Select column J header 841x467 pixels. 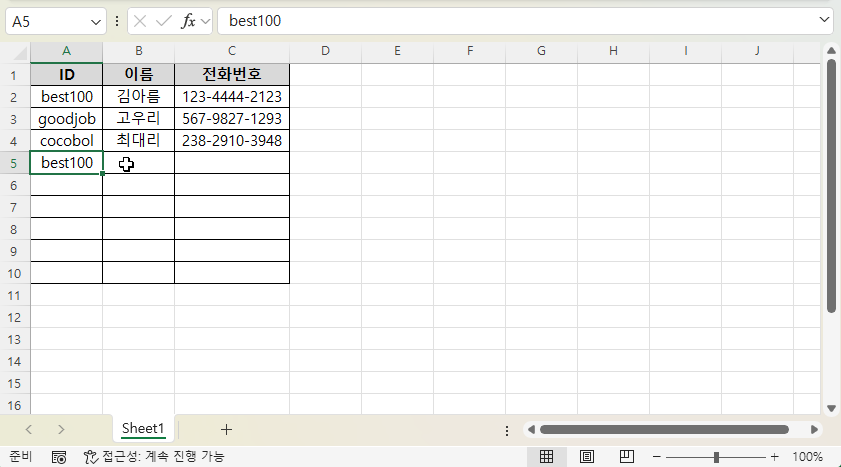[x=757, y=51]
